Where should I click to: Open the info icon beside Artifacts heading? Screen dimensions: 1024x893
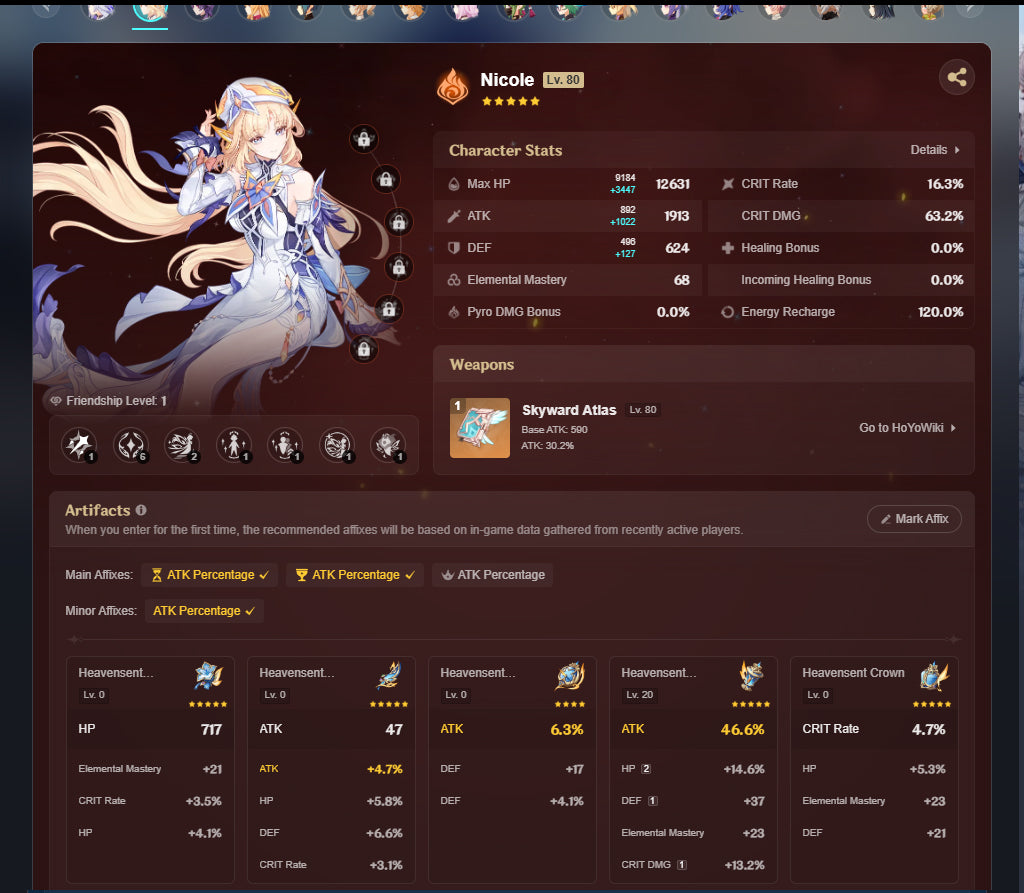pyautogui.click(x=141, y=510)
